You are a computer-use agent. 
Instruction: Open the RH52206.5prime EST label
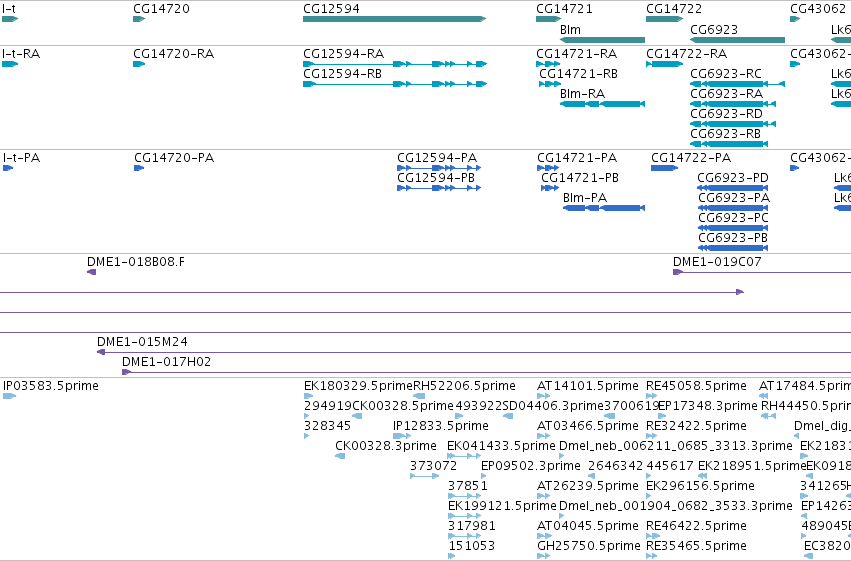(465, 386)
